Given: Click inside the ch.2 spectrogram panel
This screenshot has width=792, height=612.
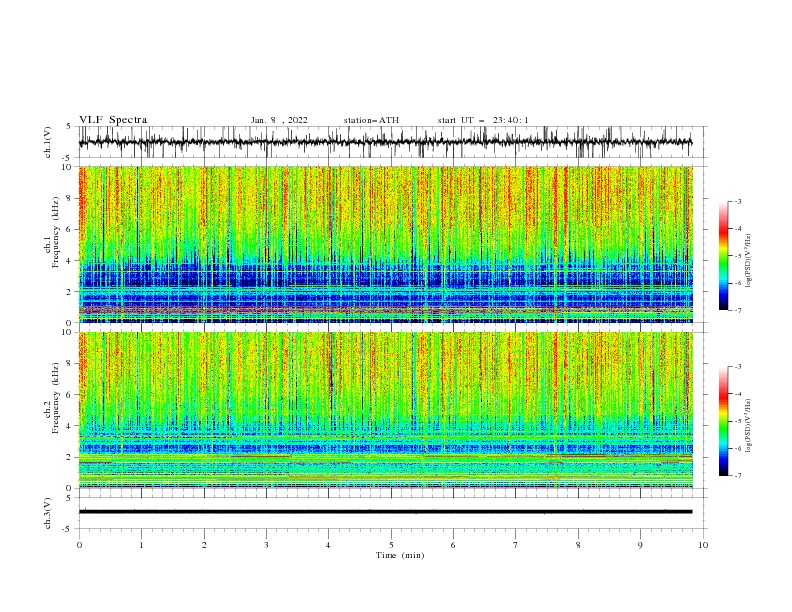Looking at the screenshot, I should click(x=385, y=410).
